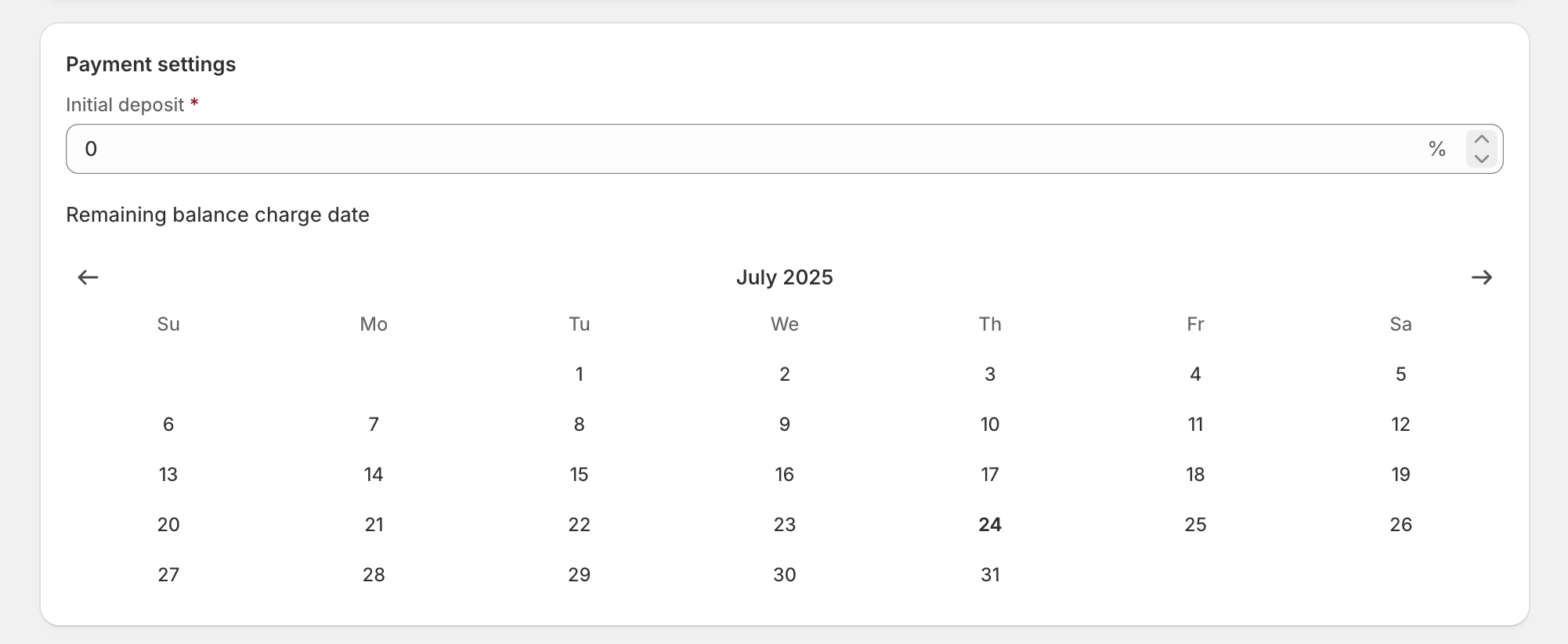Pick July 10 in the calendar
This screenshot has height=644, width=1568.
point(990,425)
